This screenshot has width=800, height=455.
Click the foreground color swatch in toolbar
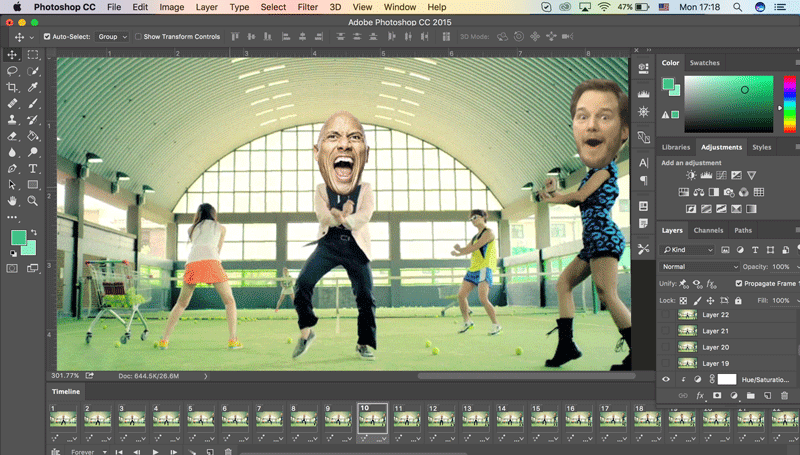(x=19, y=237)
